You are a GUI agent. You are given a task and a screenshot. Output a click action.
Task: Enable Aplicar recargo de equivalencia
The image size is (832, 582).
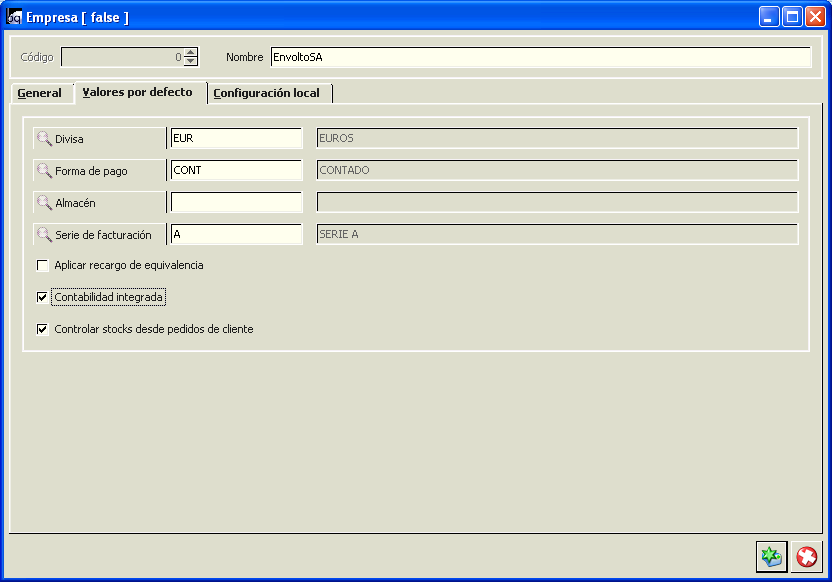pos(42,265)
